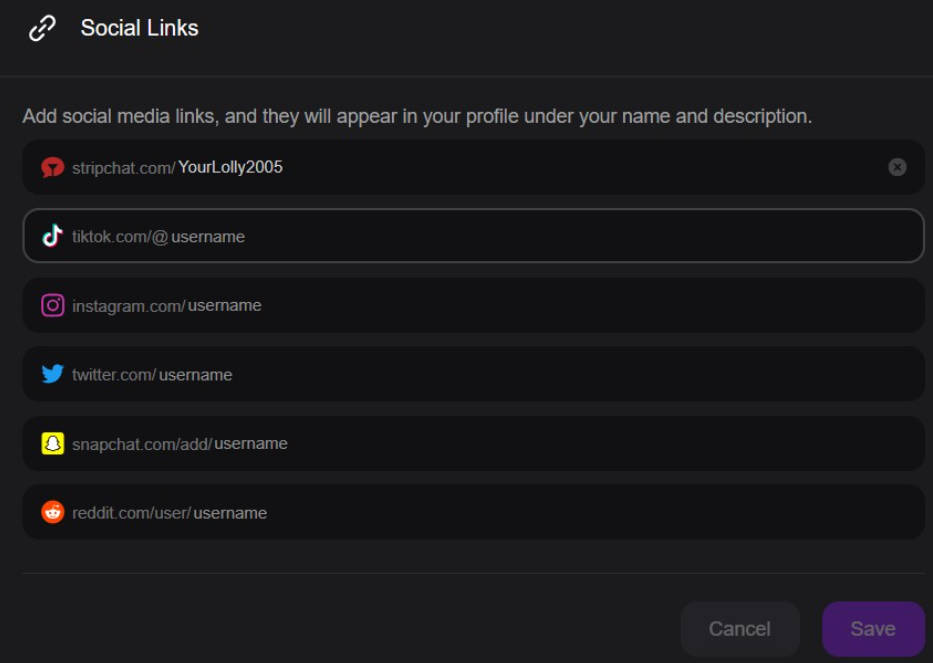The width and height of the screenshot is (933, 663).
Task: Click the chain link icon beside Social Links
Action: (x=42, y=29)
